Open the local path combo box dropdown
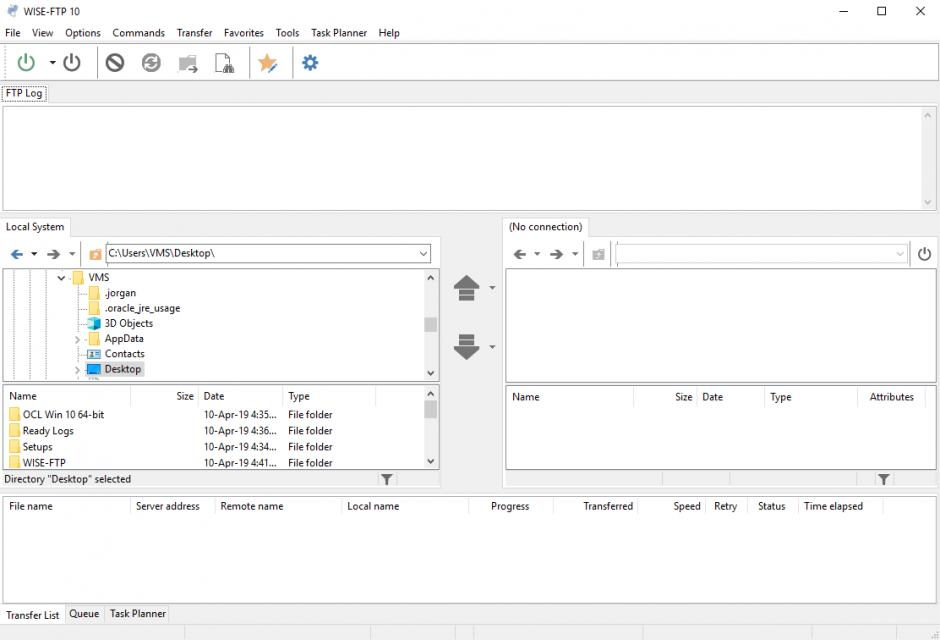The height and width of the screenshot is (640, 940). 423,253
